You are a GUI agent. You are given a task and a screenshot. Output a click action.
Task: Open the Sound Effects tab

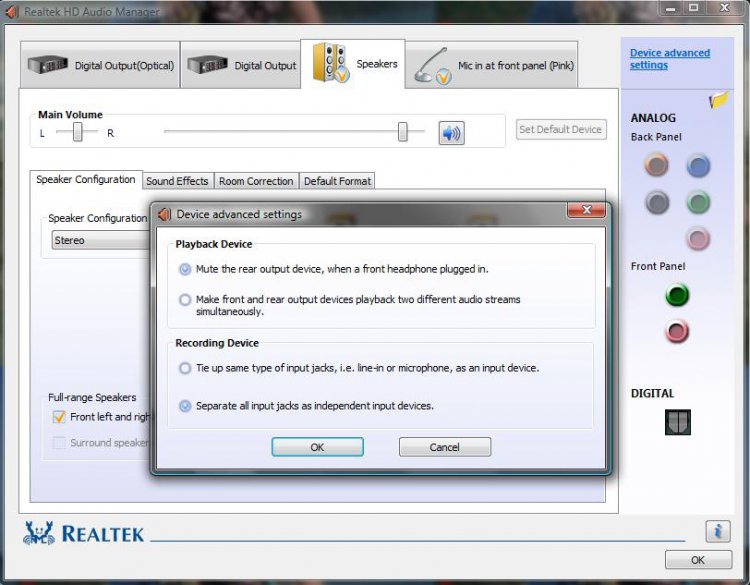tap(177, 181)
